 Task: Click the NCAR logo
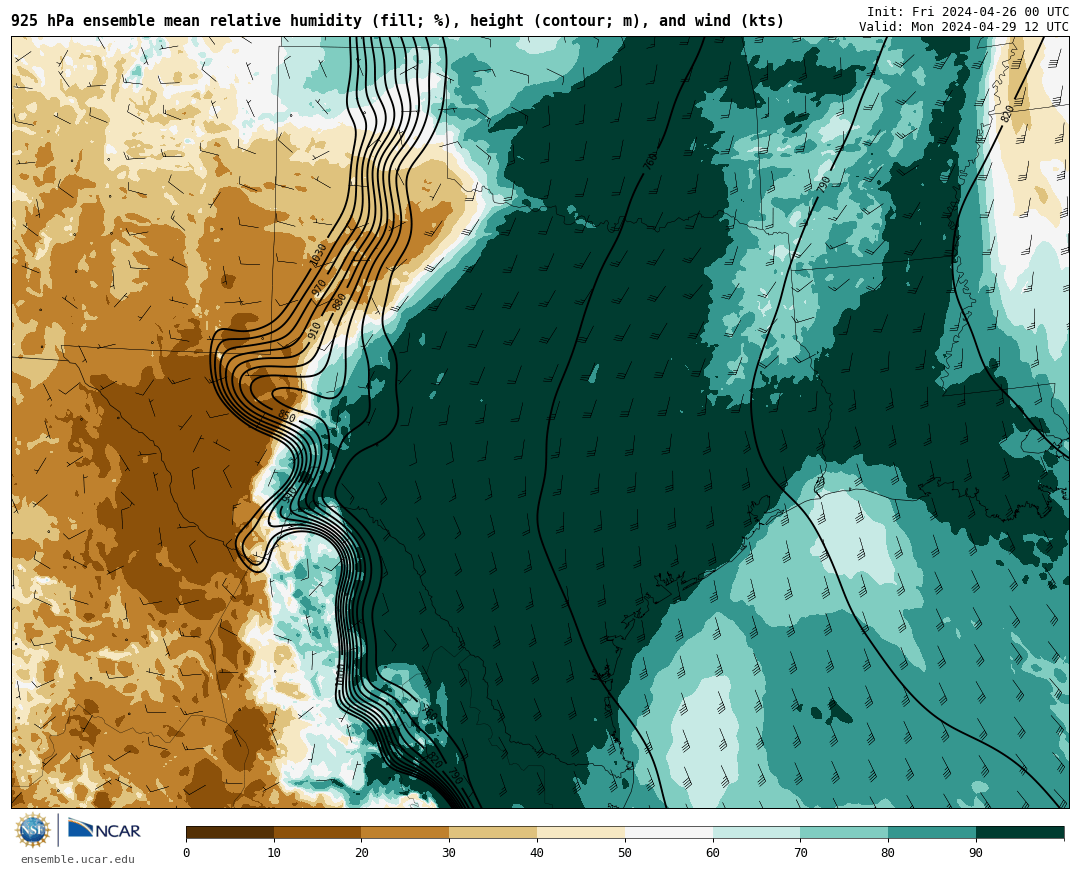tap(104, 829)
